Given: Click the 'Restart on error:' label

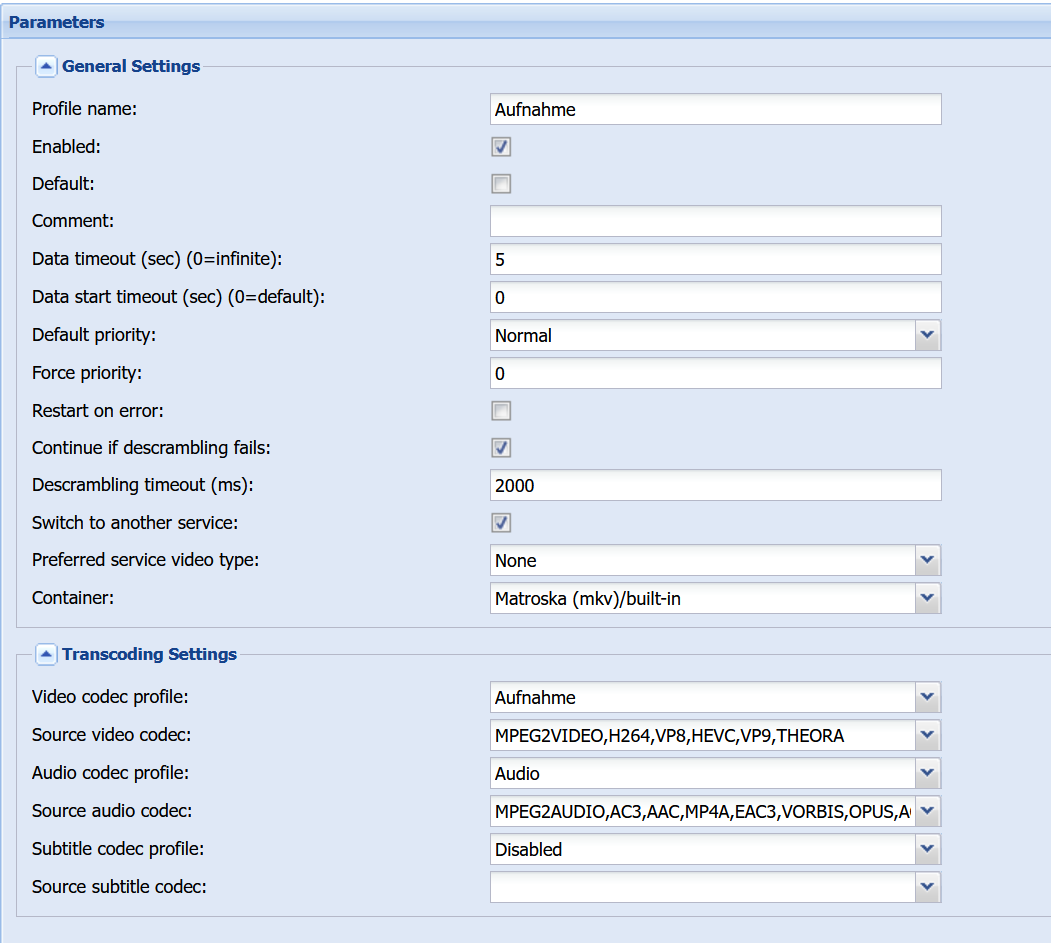Looking at the screenshot, I should click(x=98, y=411).
